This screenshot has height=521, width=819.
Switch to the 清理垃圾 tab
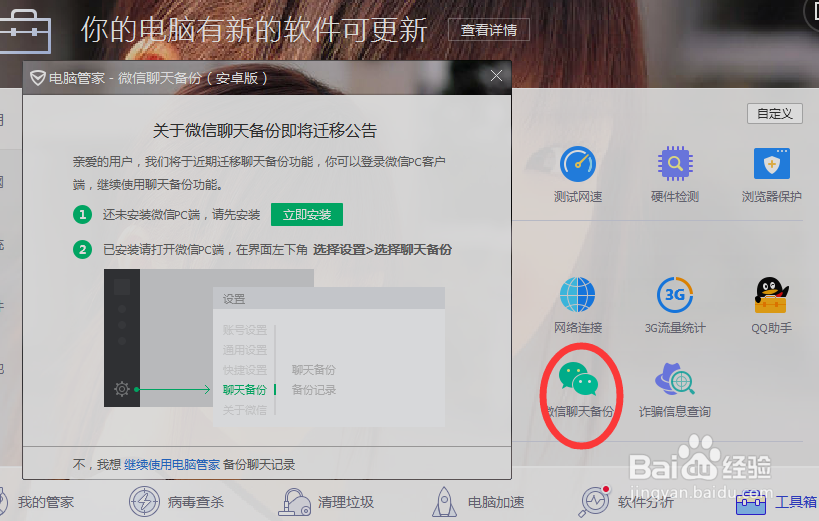tap(326, 502)
